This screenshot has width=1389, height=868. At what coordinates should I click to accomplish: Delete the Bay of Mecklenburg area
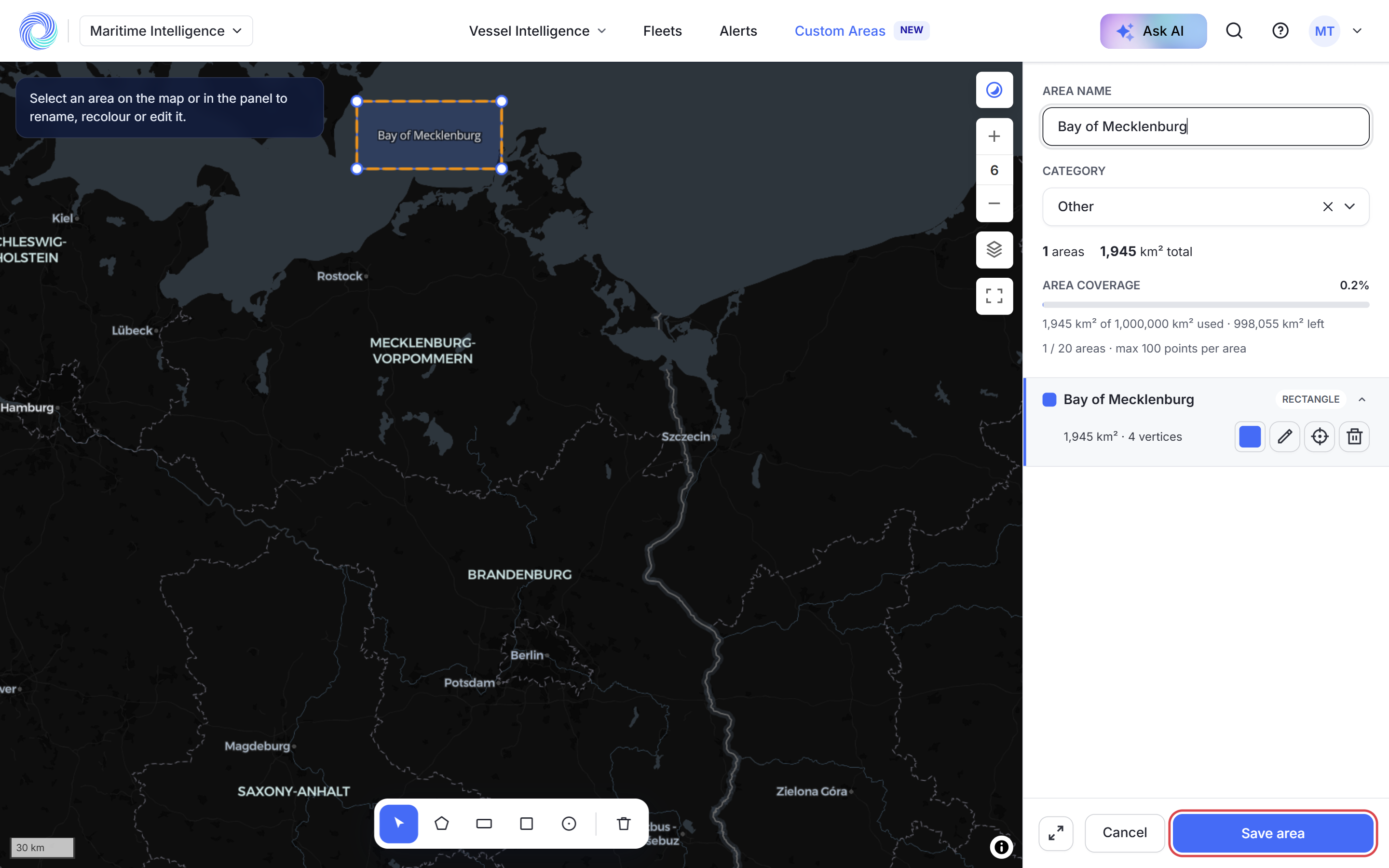[x=1355, y=436]
